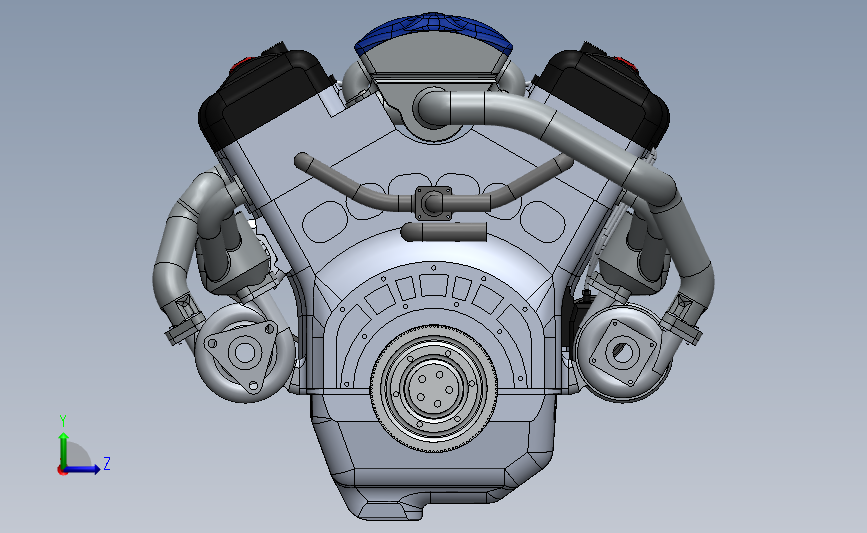Click the red cap on left valve cover
Viewport: 867px width, 533px height.
[x=240, y=64]
